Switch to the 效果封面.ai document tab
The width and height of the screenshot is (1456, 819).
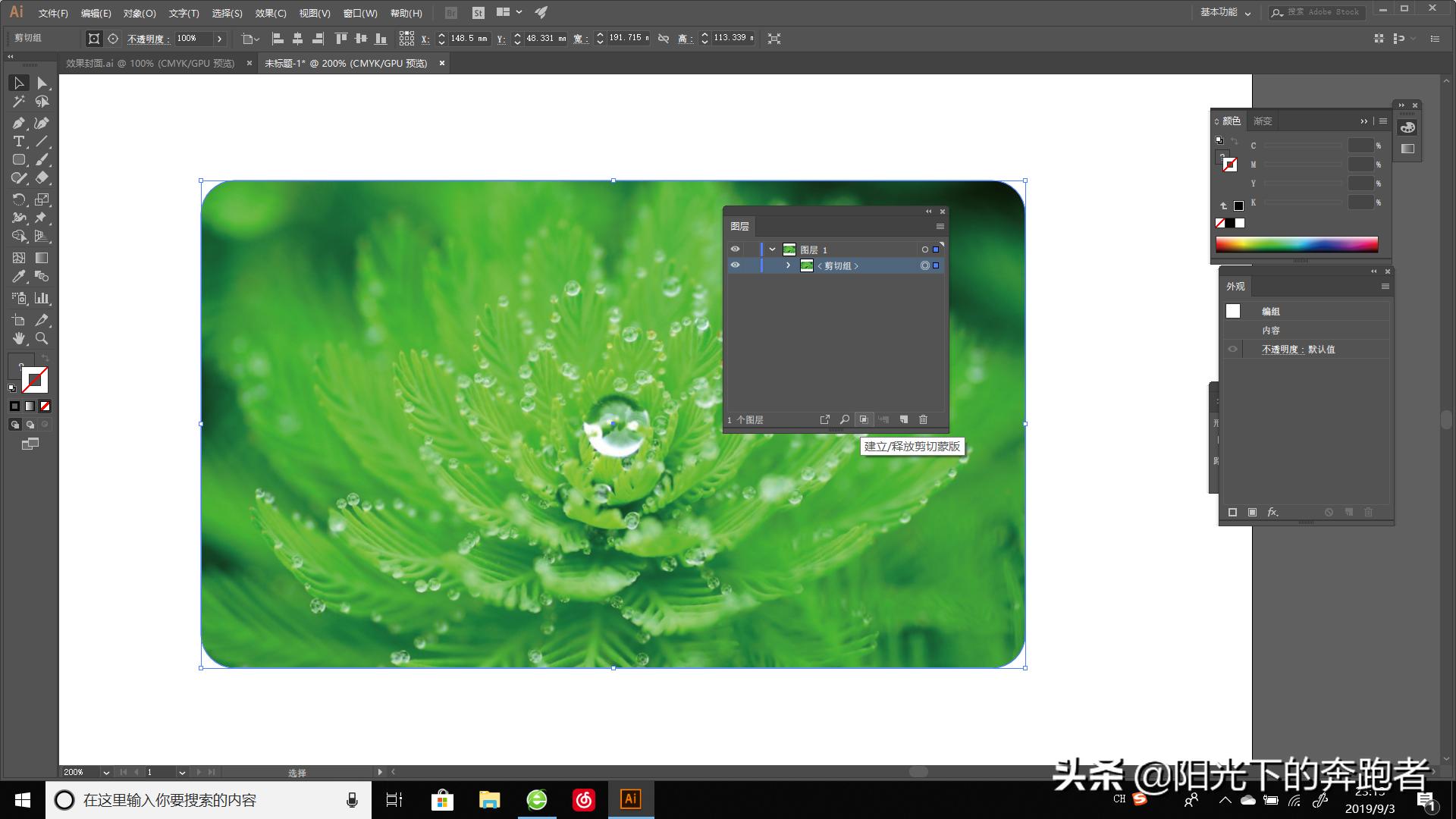[x=148, y=64]
